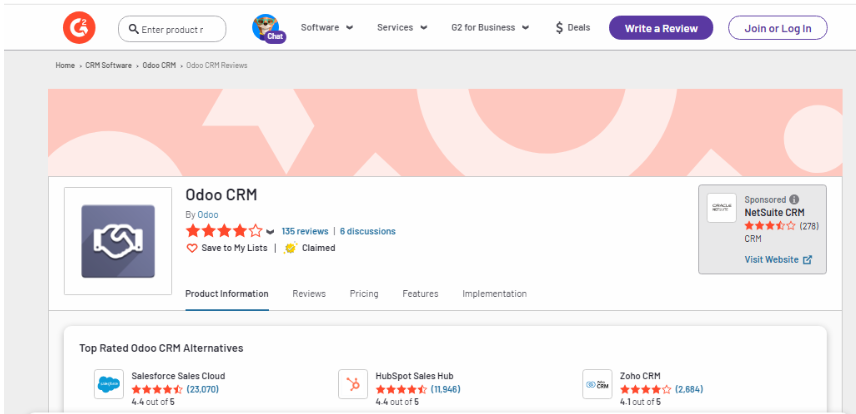Go to Odoo CRM breadcrumb
Image resolution: width=856 pixels, height=414 pixels.
coord(159,66)
